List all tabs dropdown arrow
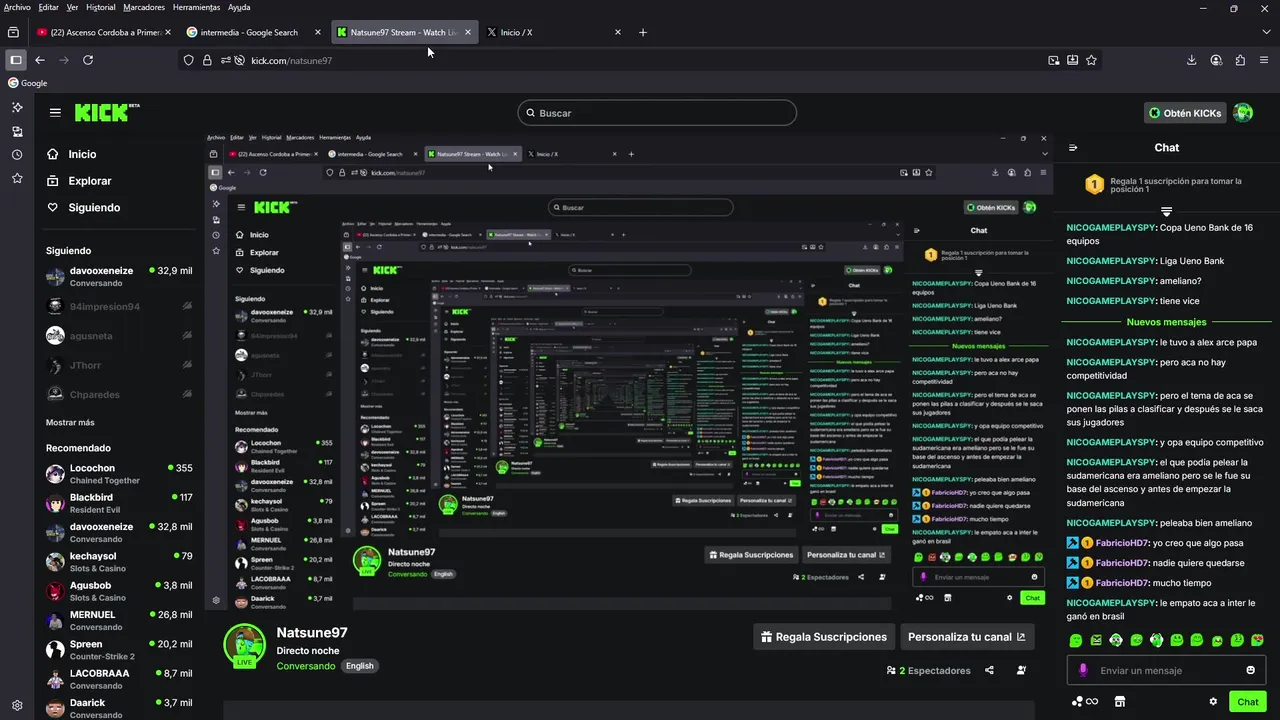This screenshot has width=1280, height=720. (1264, 32)
